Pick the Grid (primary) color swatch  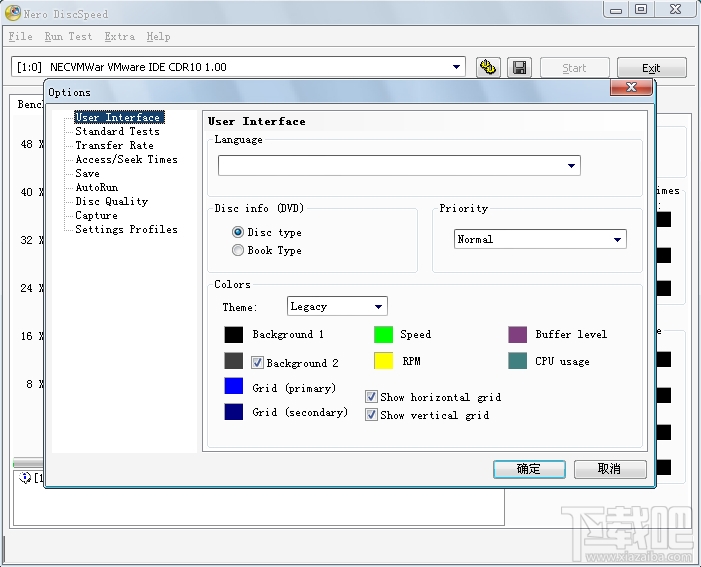click(233, 386)
